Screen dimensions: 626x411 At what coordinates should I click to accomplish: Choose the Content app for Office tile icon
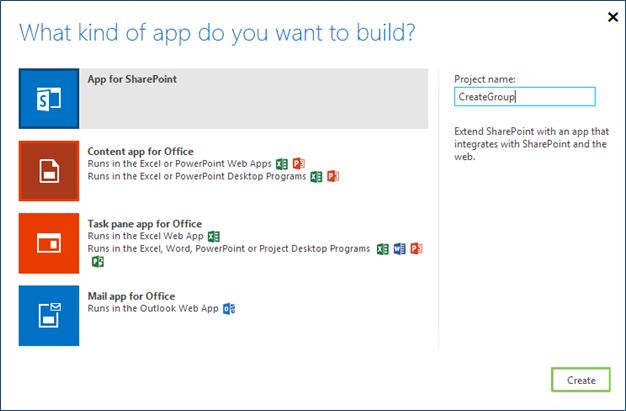coord(49,171)
